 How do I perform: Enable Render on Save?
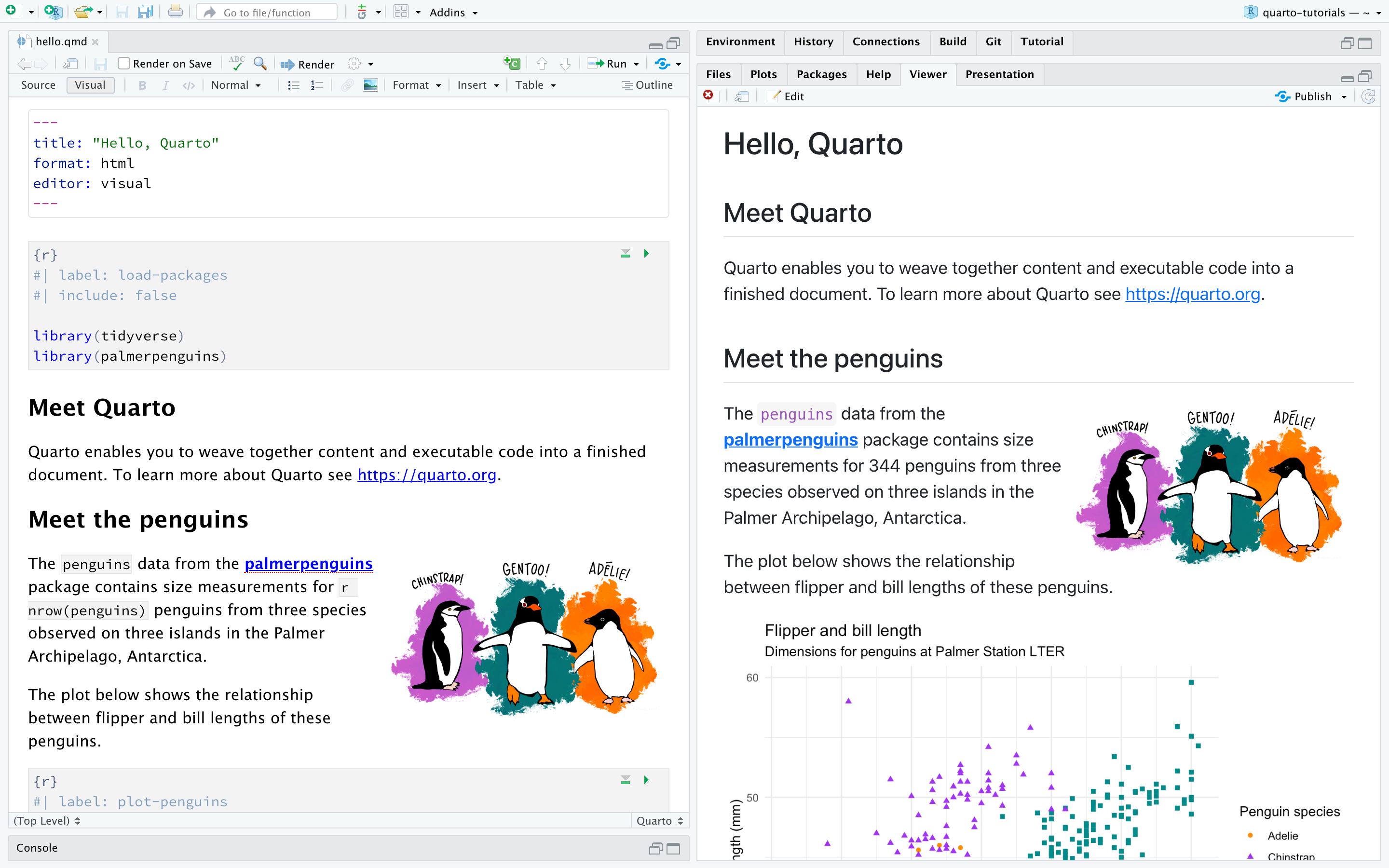pyautogui.click(x=124, y=63)
